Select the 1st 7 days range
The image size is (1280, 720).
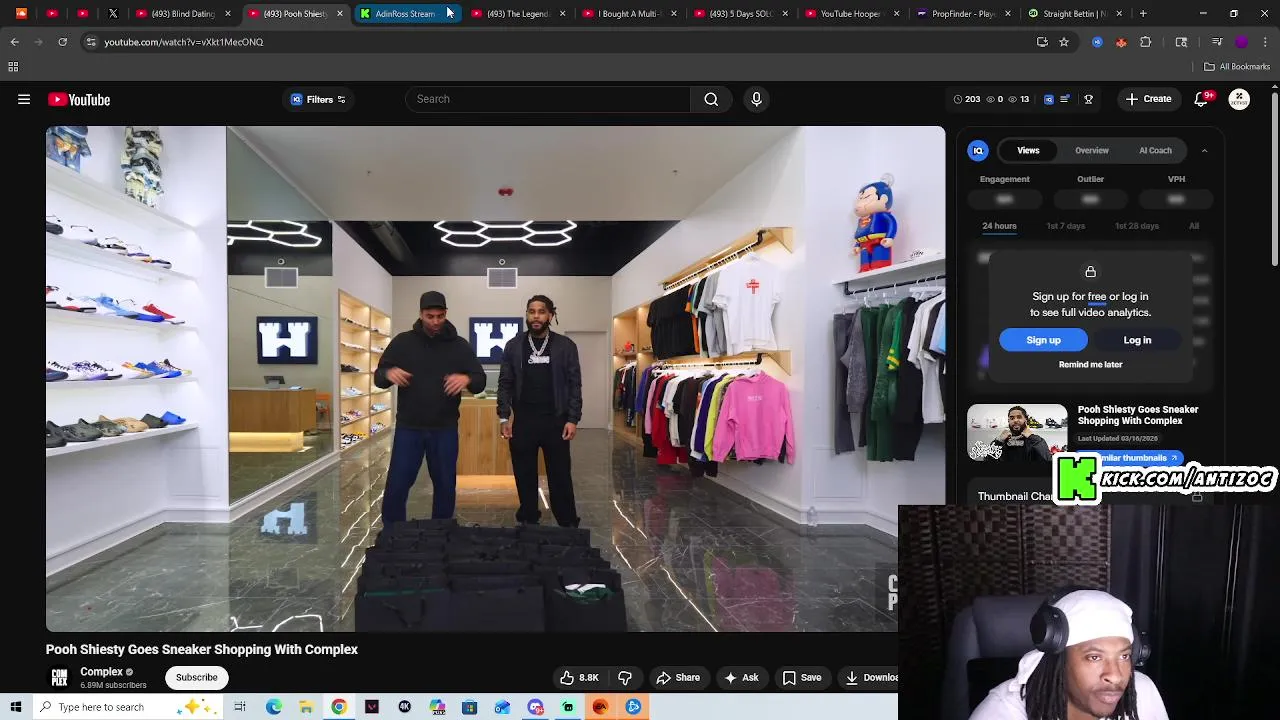1066,226
